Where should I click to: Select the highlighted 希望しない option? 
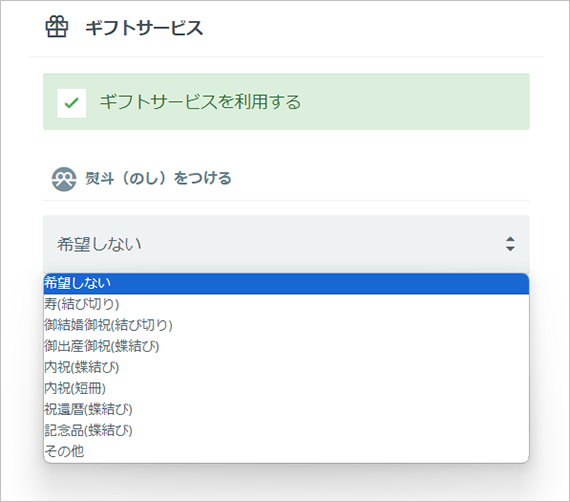coord(286,283)
